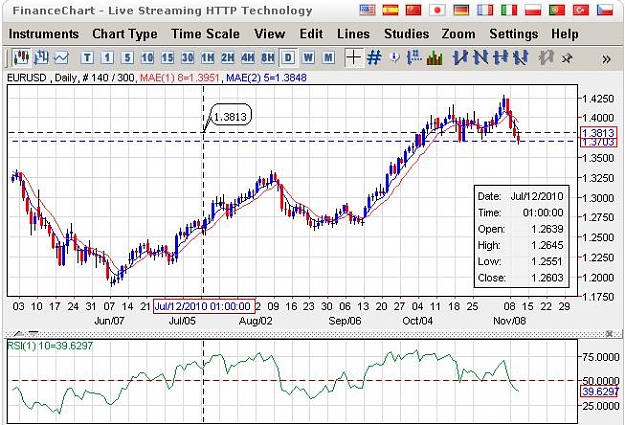
Task: Click the 1.3813 price axis label
Action: click(x=599, y=132)
